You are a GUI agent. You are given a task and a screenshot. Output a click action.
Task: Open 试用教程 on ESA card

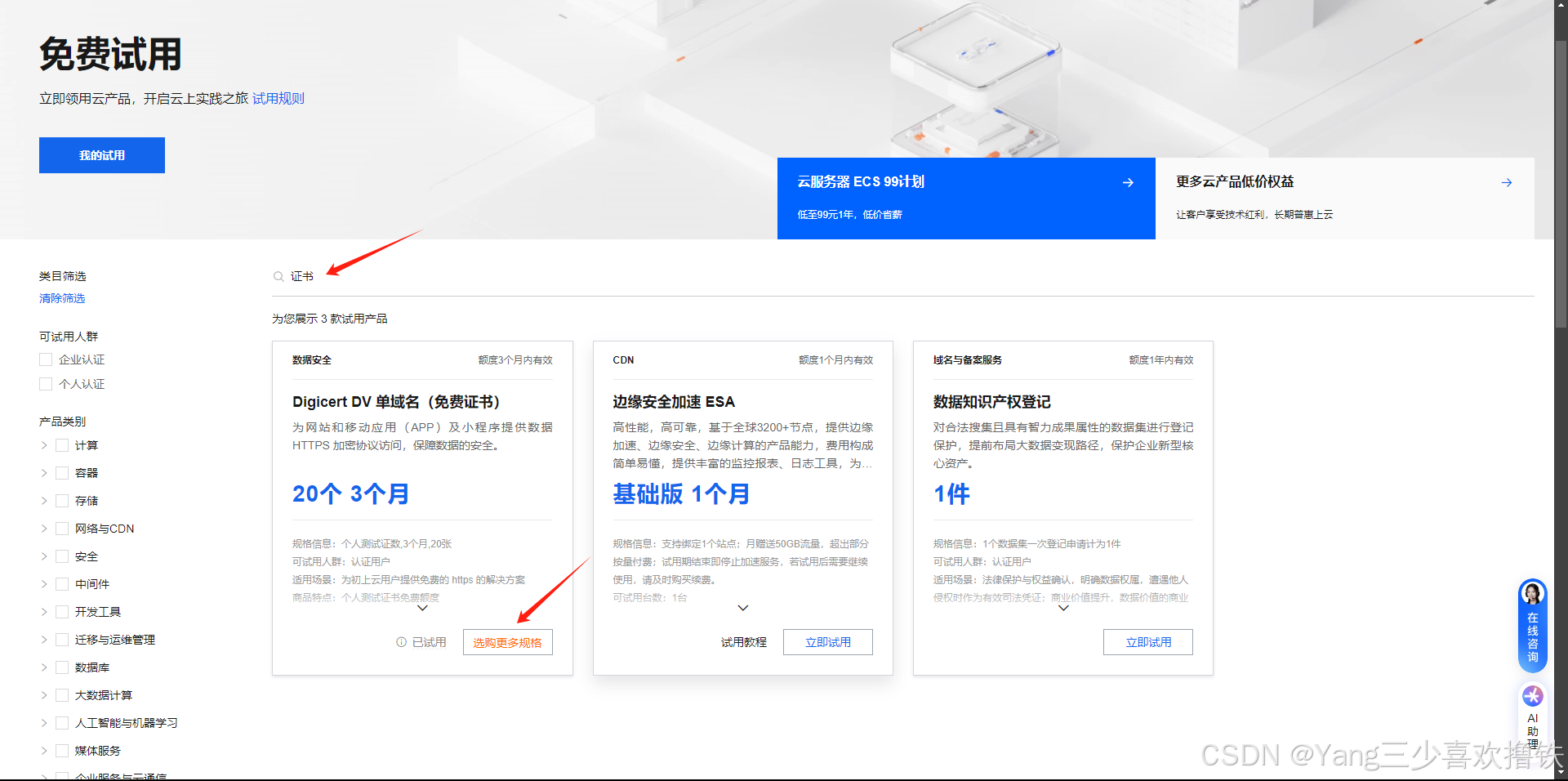click(744, 642)
